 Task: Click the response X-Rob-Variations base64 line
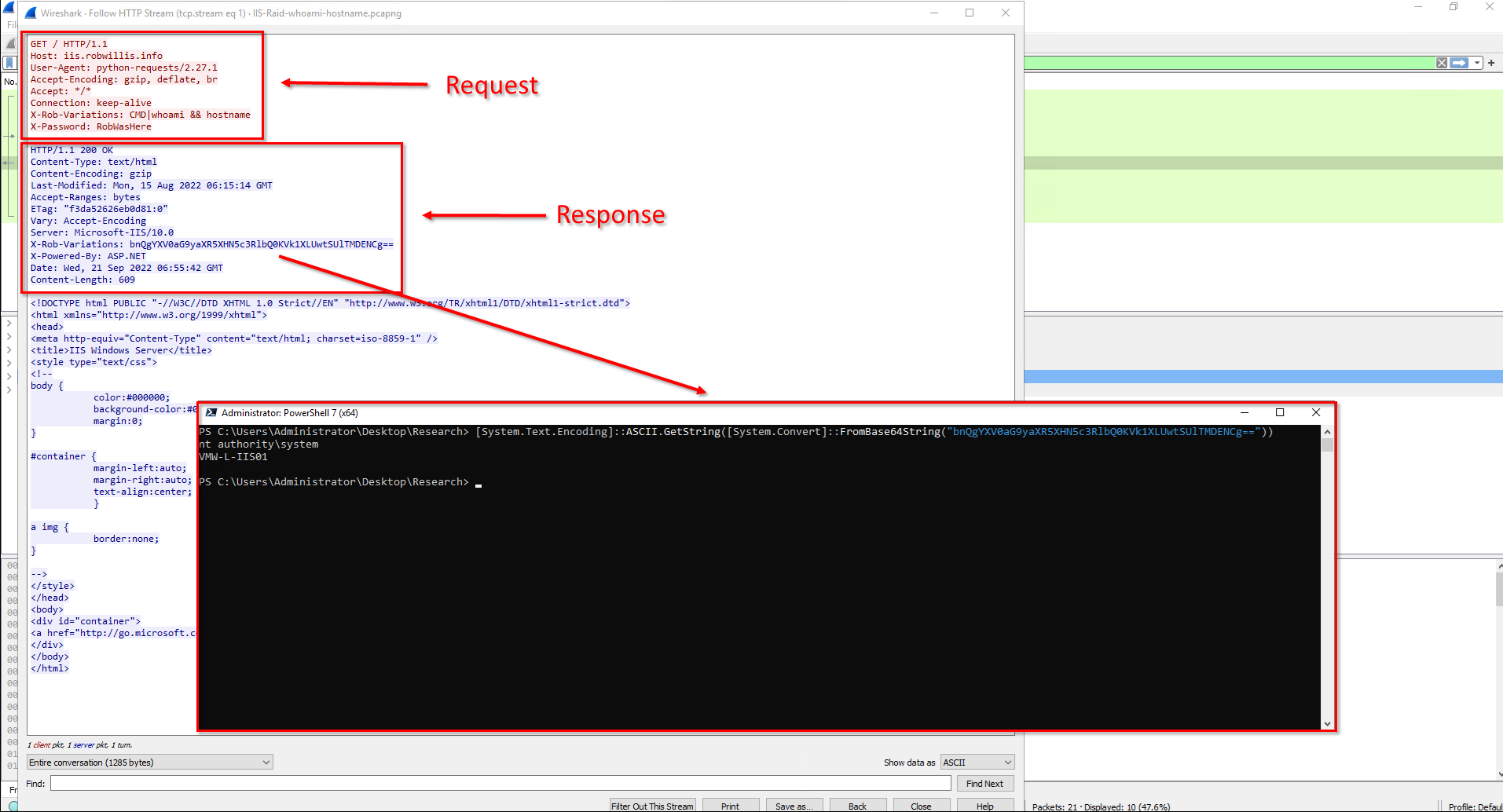[212, 244]
